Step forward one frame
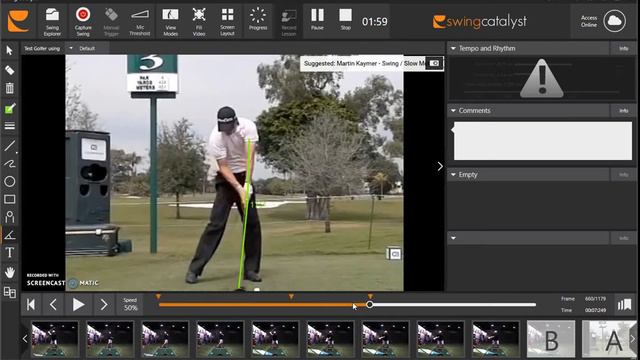This screenshot has height=360, width=640. point(104,304)
